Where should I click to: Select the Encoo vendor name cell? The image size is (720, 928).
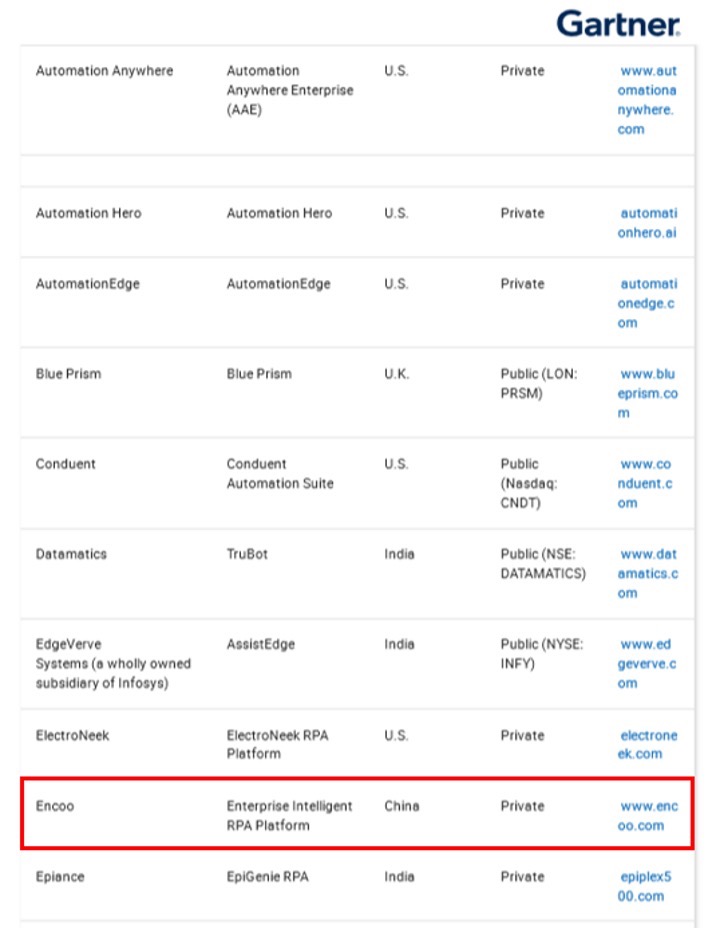55,806
